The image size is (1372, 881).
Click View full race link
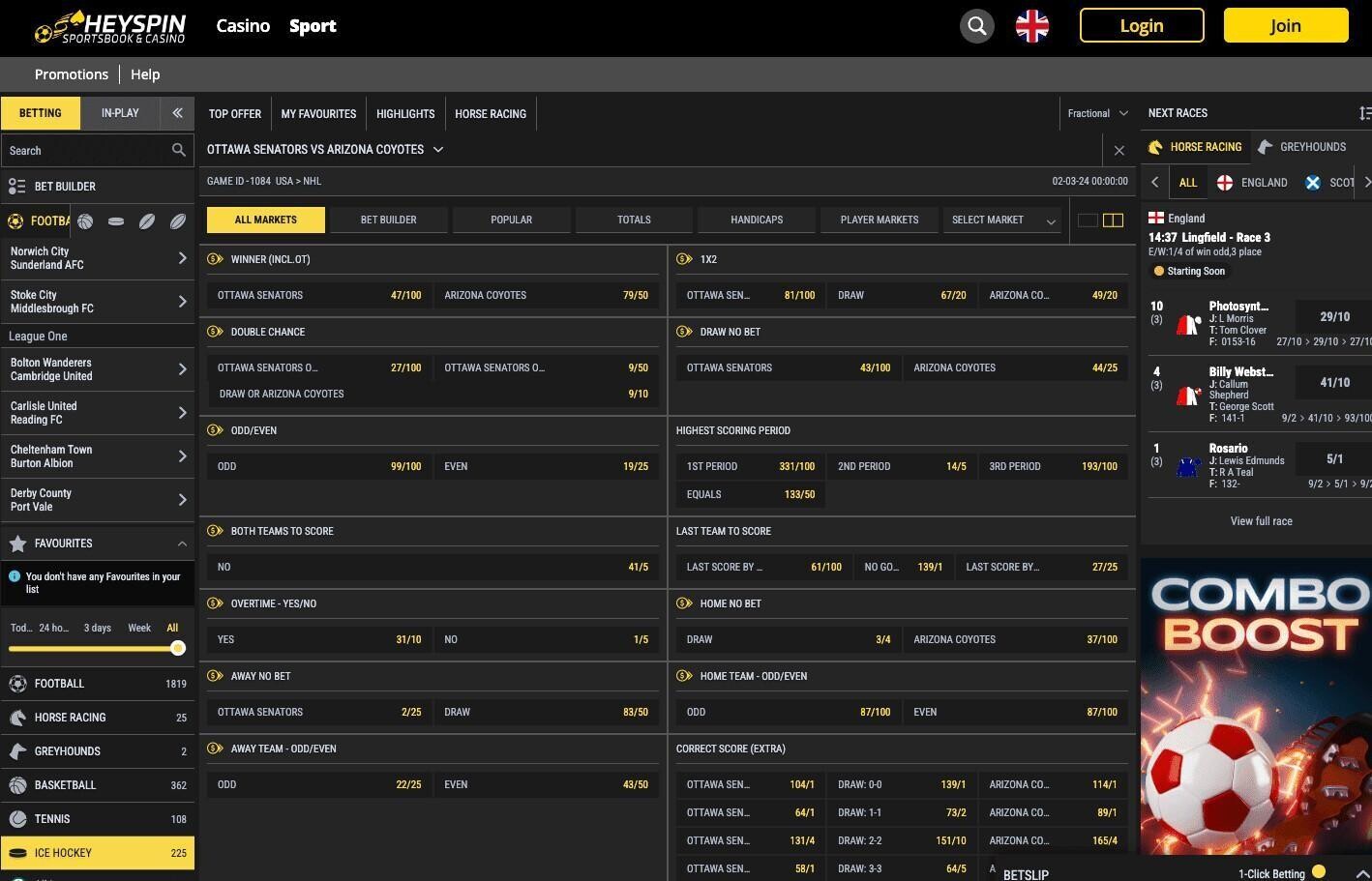(1261, 521)
